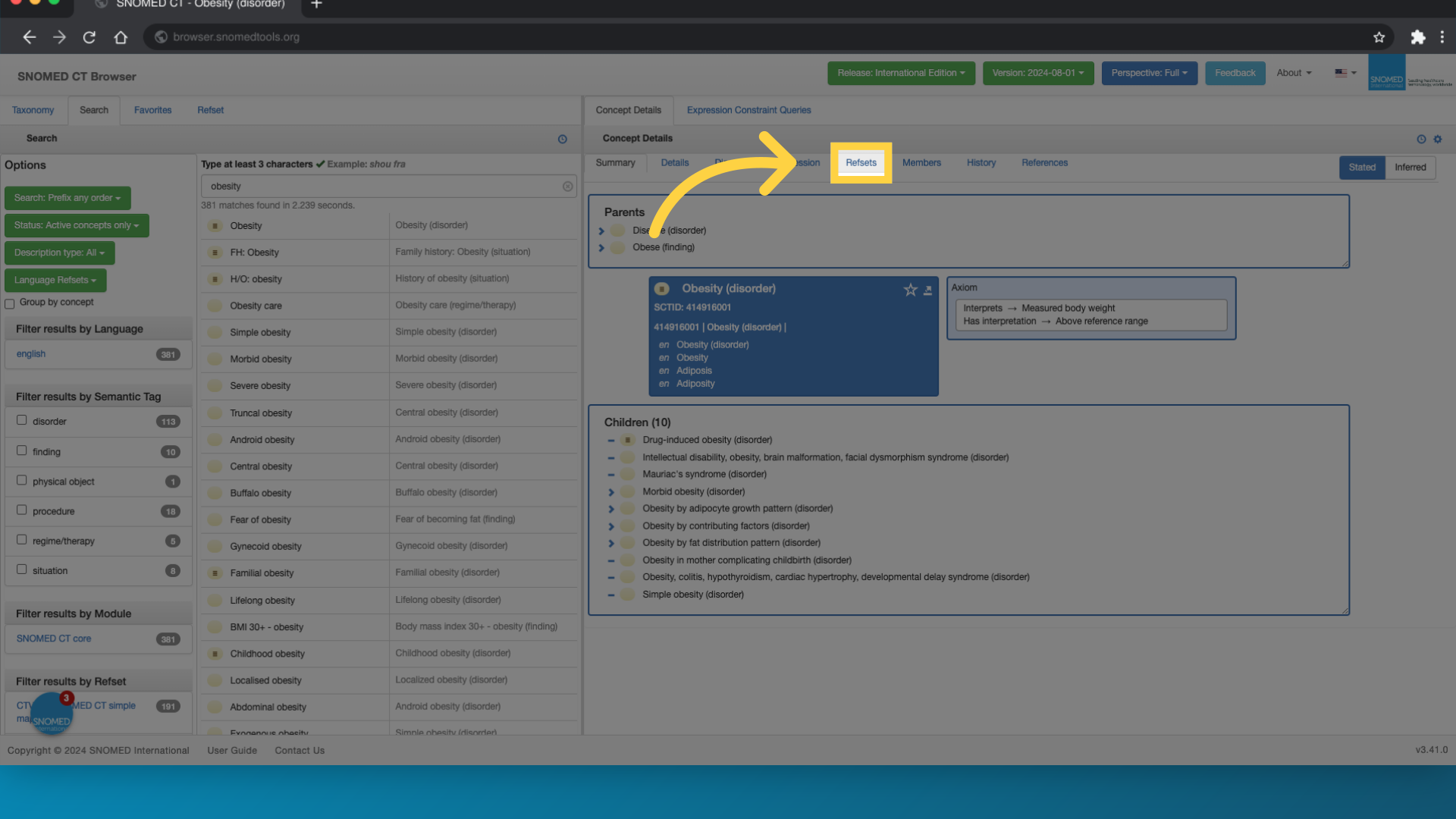Open the Status: Active concepts only dropdown
Image resolution: width=1456 pixels, height=819 pixels.
click(x=77, y=225)
